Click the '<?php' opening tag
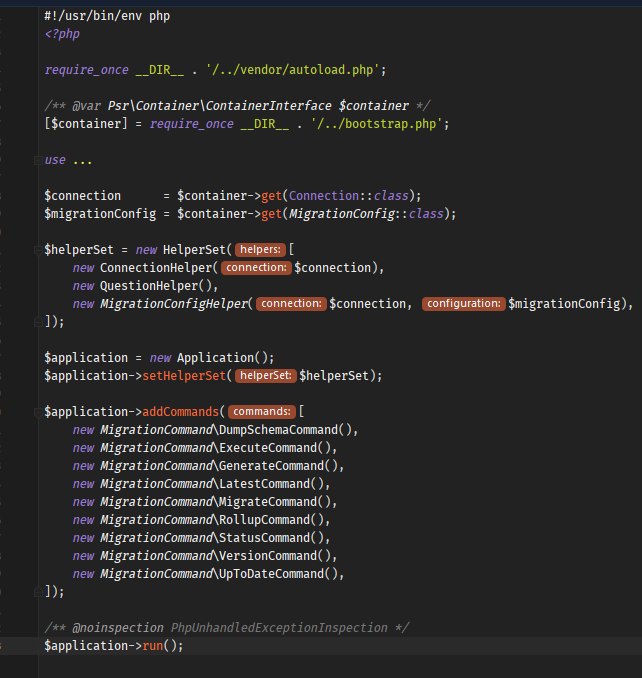Image resolution: width=642 pixels, height=678 pixels. [x=62, y=34]
